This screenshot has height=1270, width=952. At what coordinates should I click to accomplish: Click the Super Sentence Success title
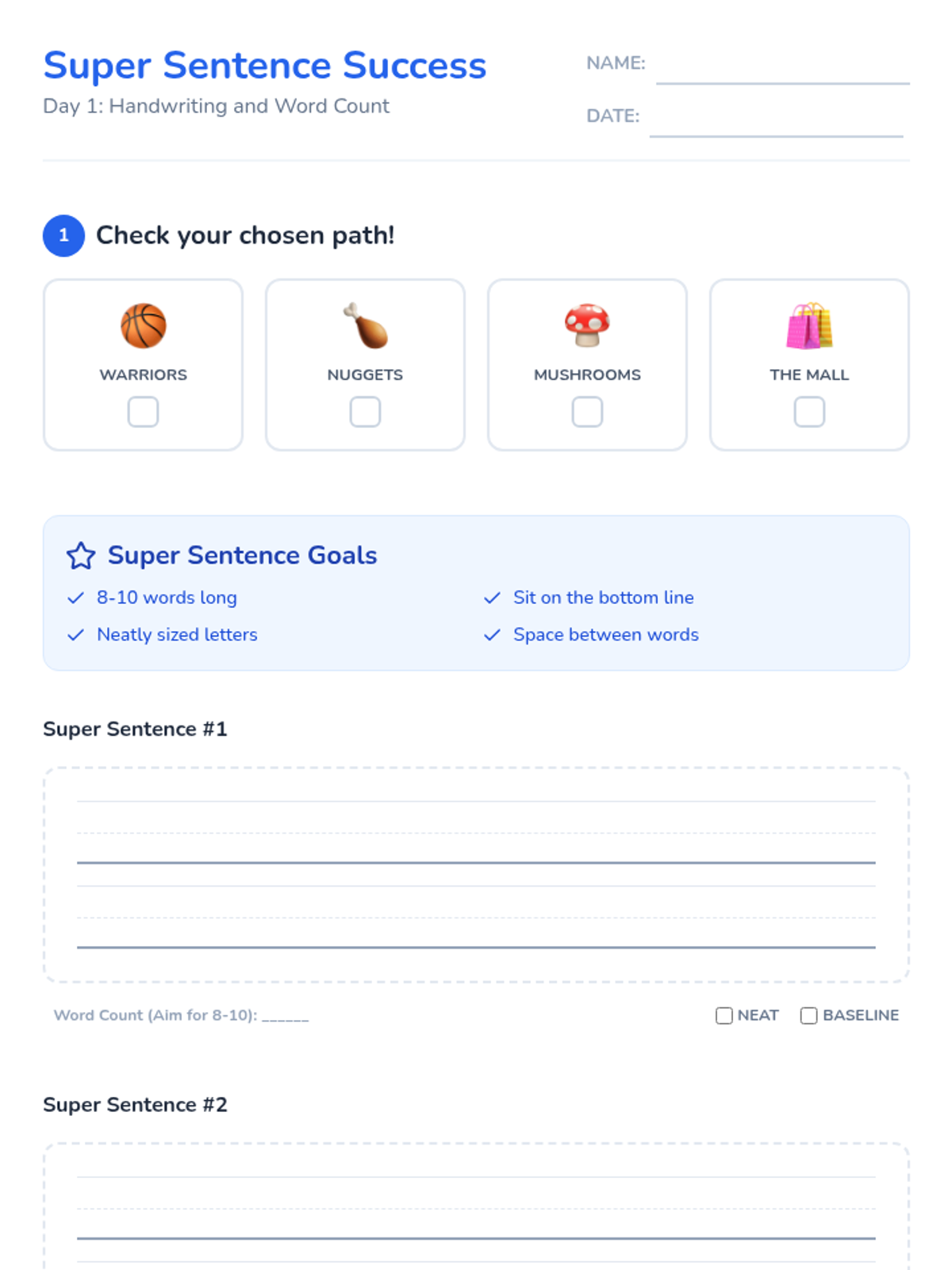pyautogui.click(x=264, y=65)
